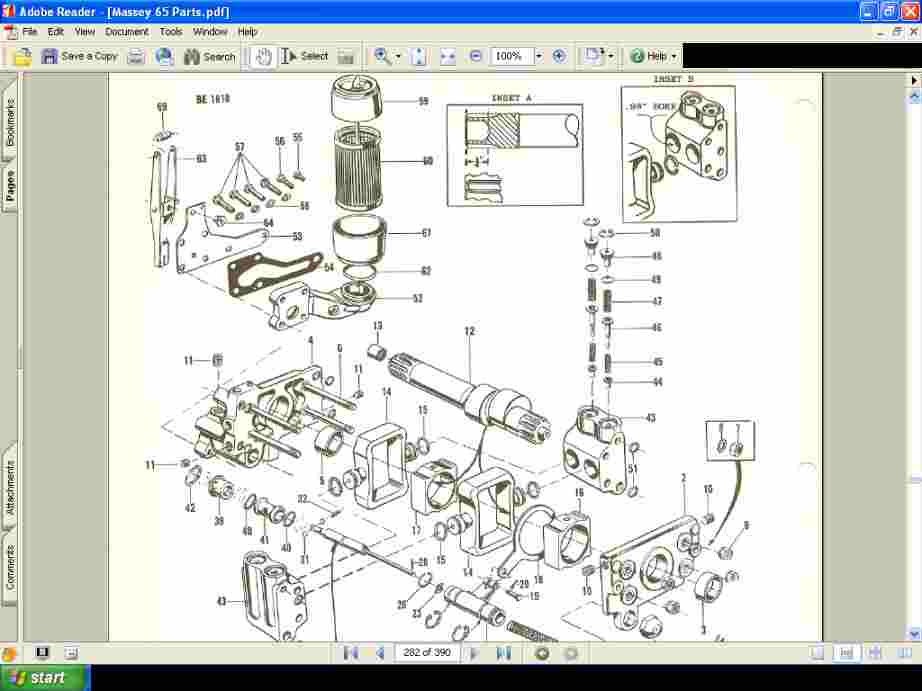The height and width of the screenshot is (691, 922).
Task: Show the Pages side panel tab
Action: pyautogui.click(x=9, y=186)
